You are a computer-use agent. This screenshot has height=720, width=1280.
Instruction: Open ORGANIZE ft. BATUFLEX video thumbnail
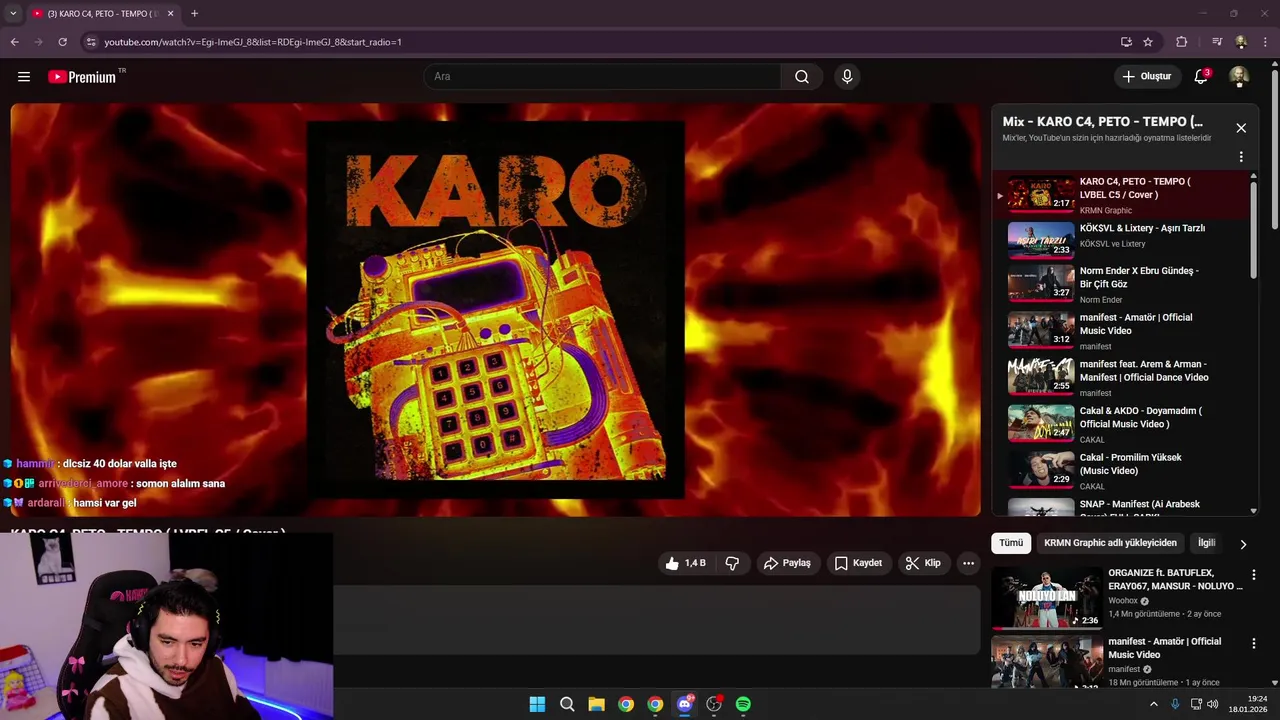(1047, 597)
